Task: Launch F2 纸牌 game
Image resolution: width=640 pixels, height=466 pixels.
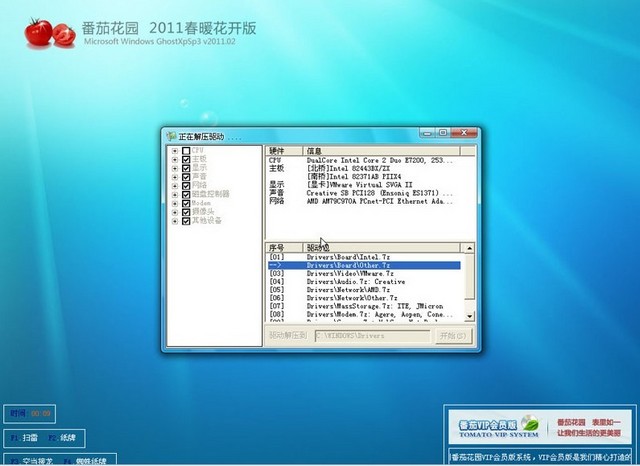Action: (x=62, y=438)
